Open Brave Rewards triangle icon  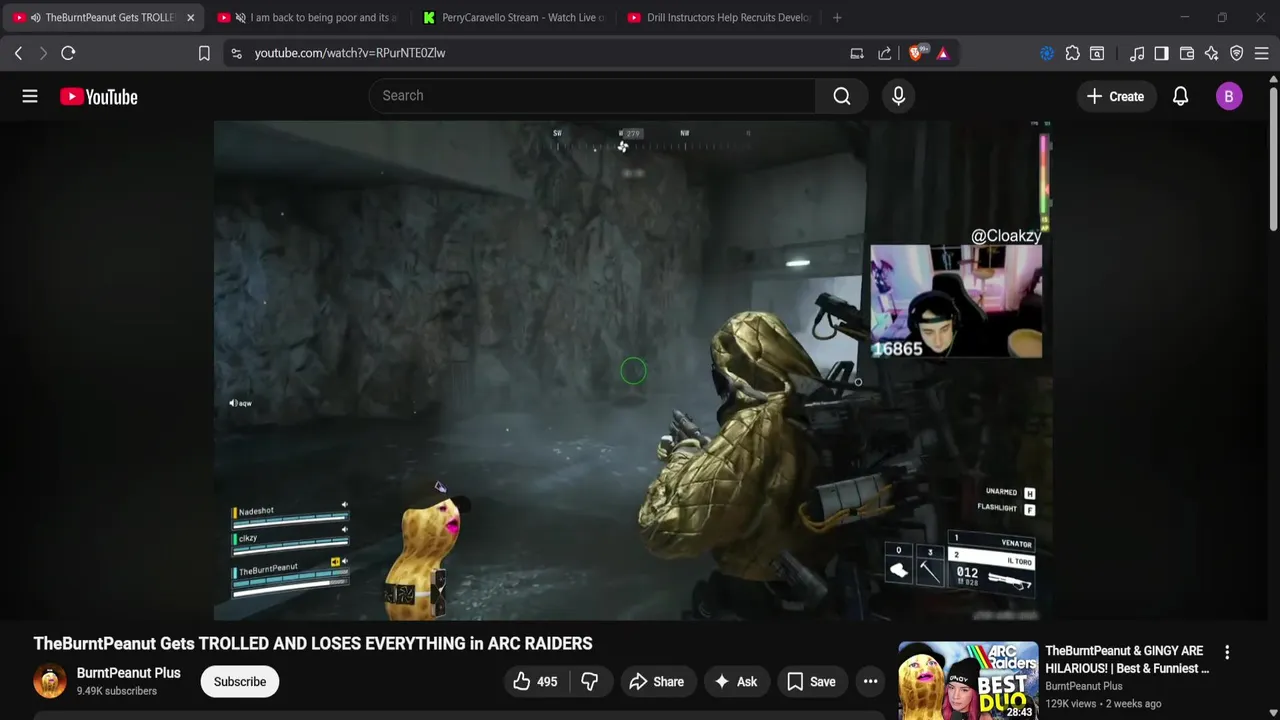point(943,53)
